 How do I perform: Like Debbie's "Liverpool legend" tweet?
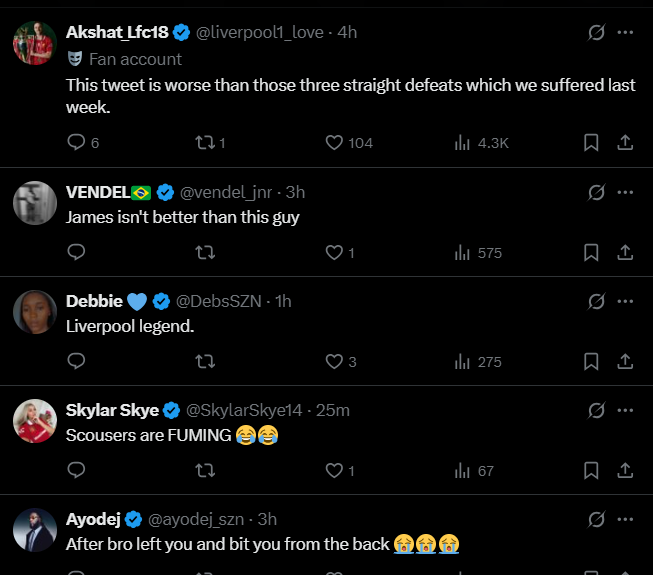pyautogui.click(x=335, y=361)
